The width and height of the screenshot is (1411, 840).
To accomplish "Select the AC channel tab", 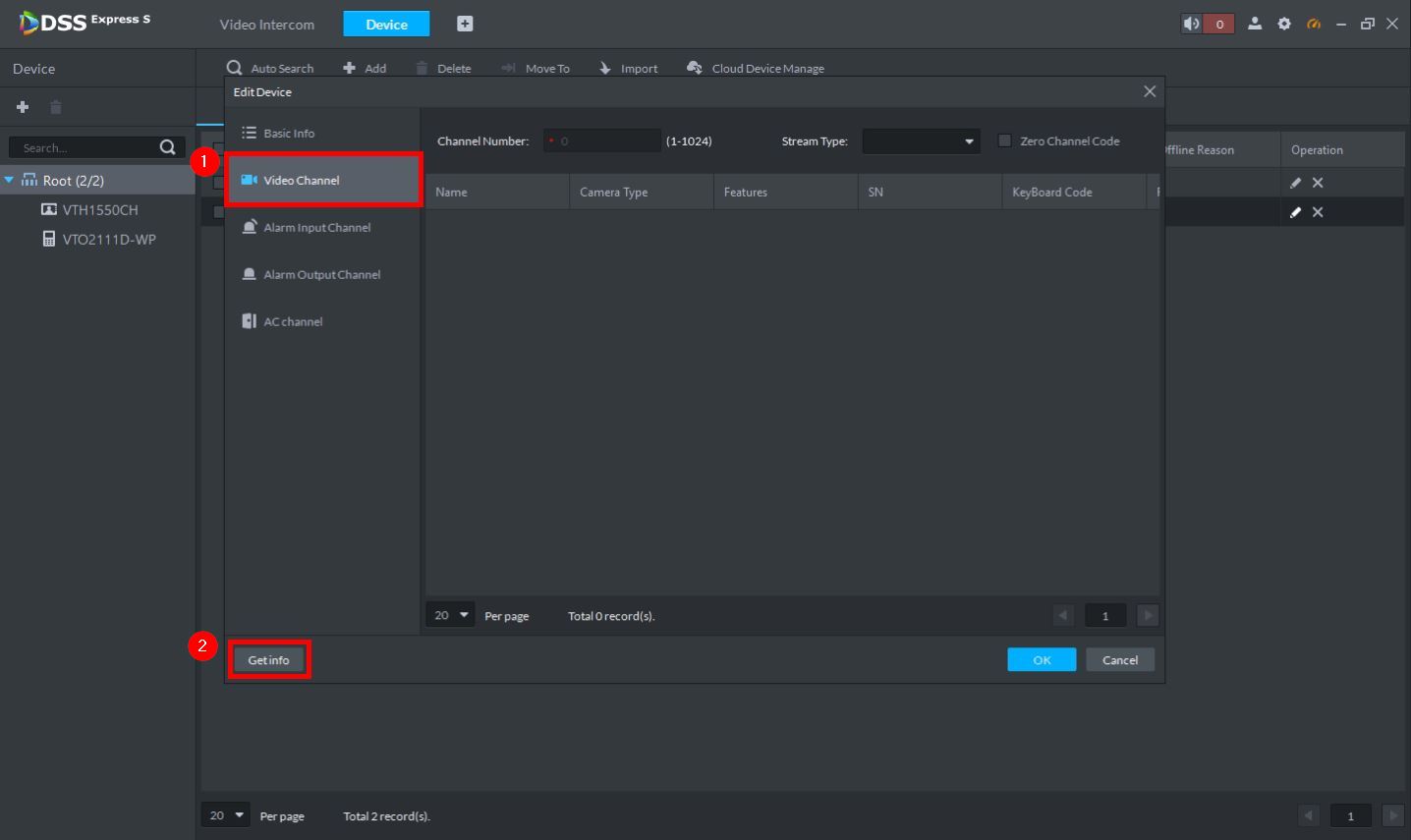I will coord(293,321).
